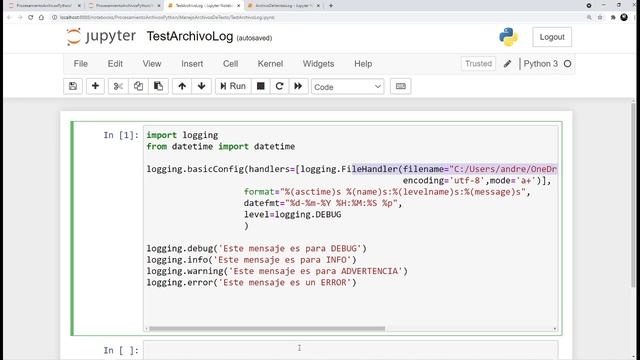
Task: Restart the kernel with circular arrow icon
Action: coord(280,86)
